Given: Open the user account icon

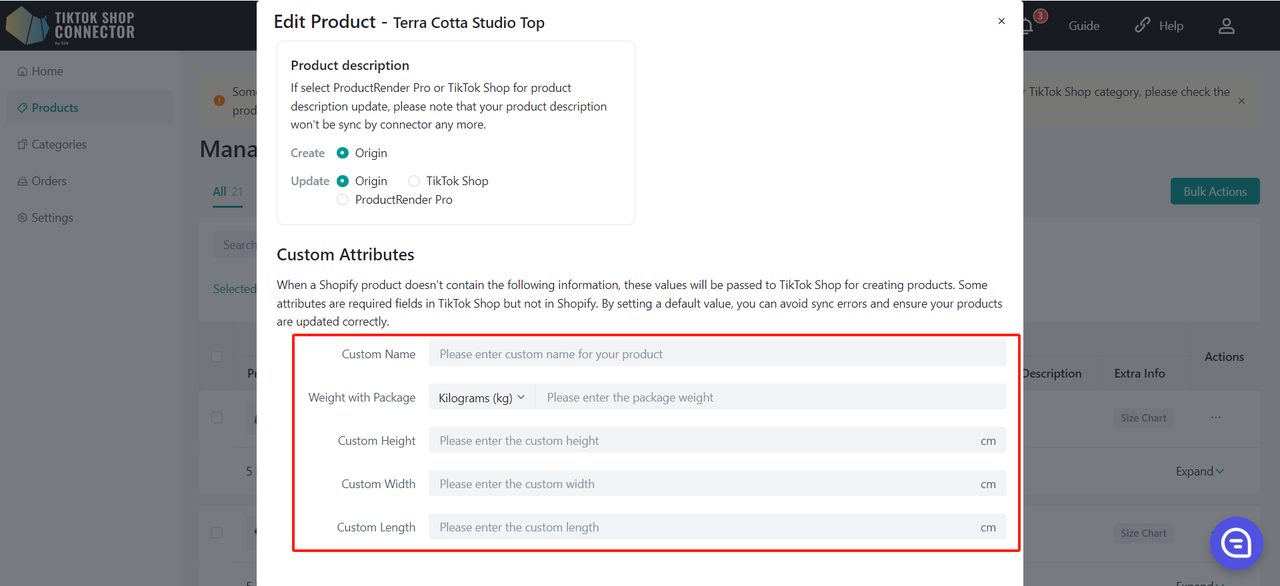Looking at the screenshot, I should tap(1226, 26).
